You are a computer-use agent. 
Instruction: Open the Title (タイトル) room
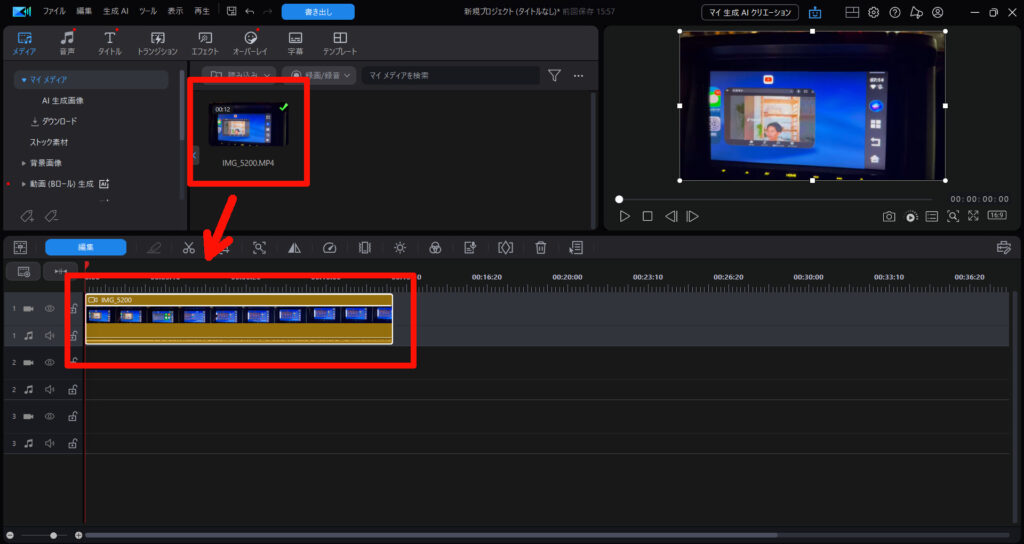tap(110, 43)
